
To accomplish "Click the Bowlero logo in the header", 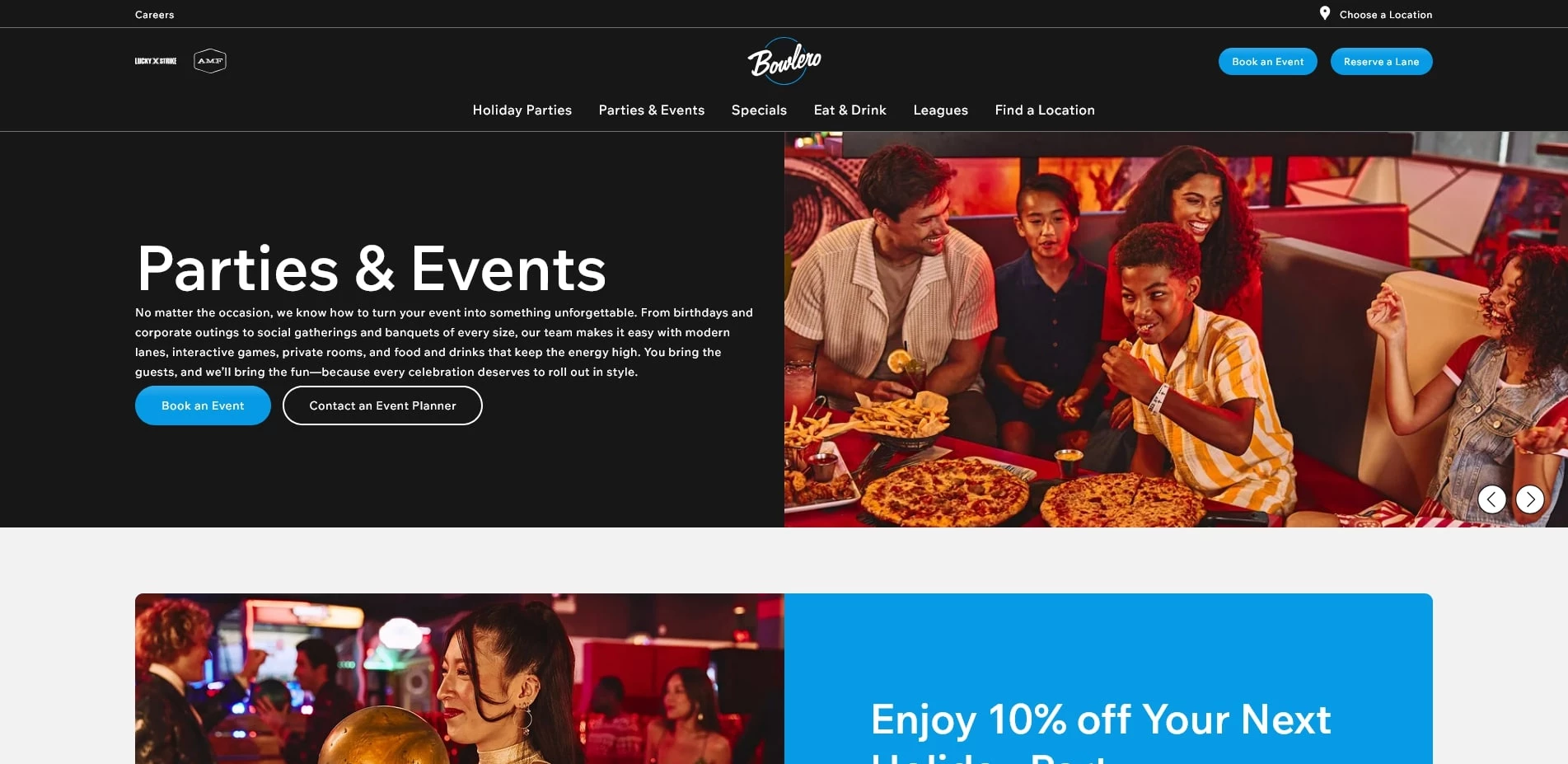I will click(x=784, y=61).
